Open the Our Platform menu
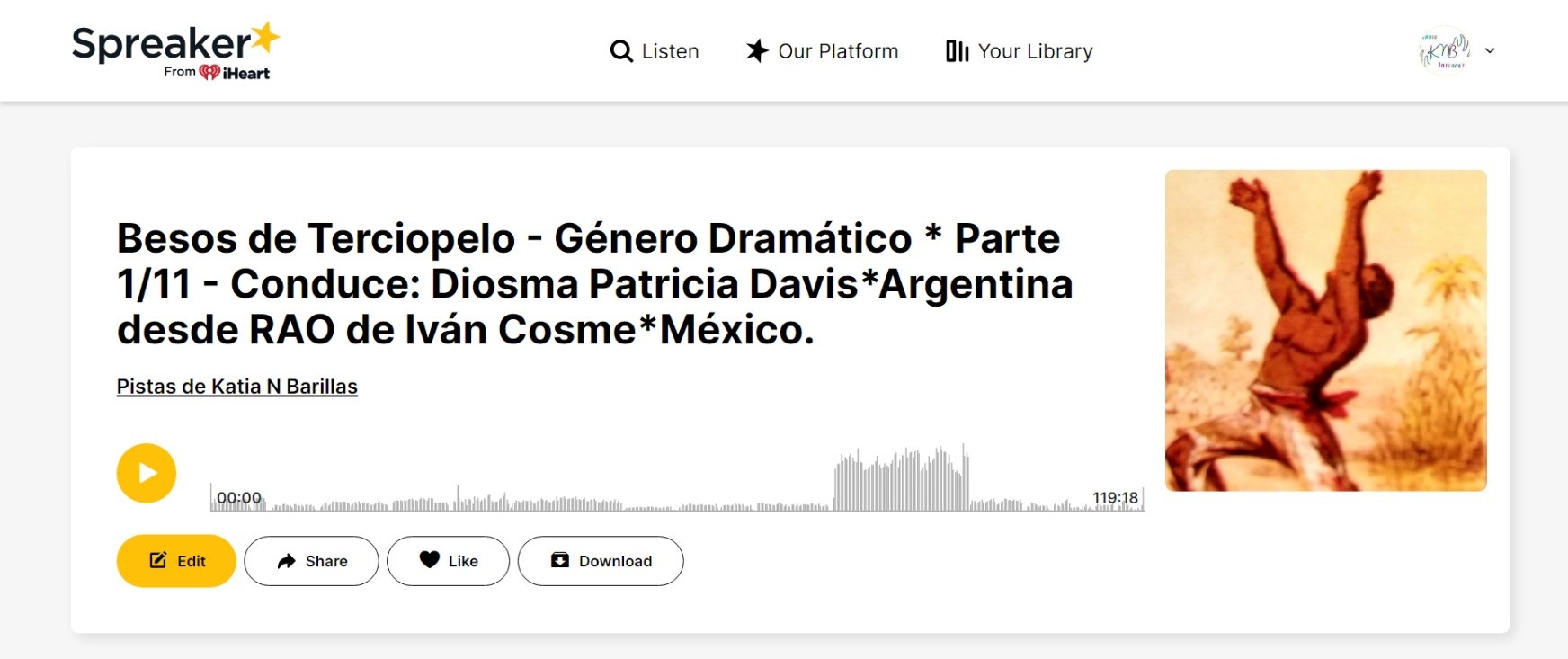This screenshot has height=659, width=1568. point(822,51)
